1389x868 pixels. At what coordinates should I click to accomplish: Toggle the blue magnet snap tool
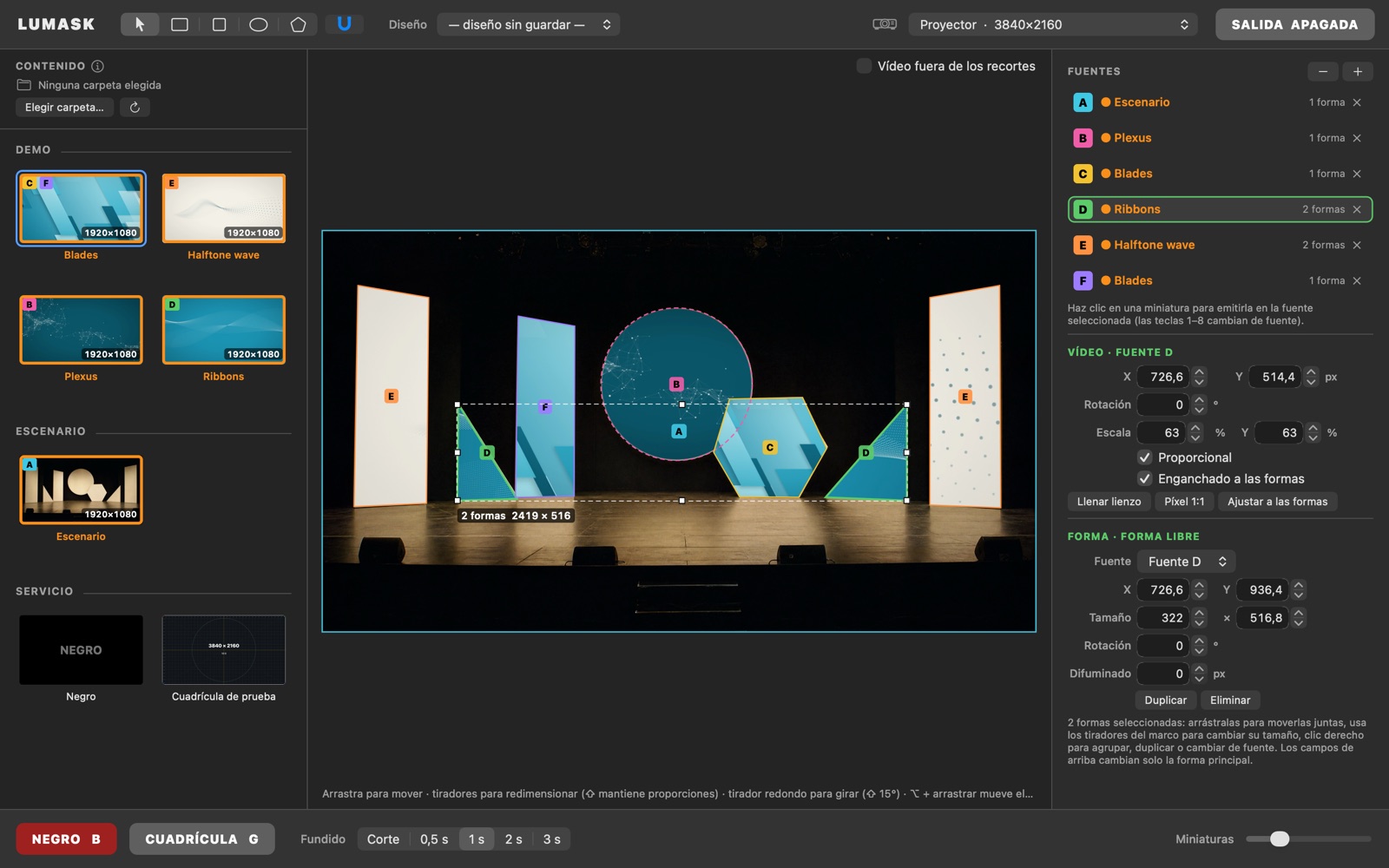pos(345,24)
